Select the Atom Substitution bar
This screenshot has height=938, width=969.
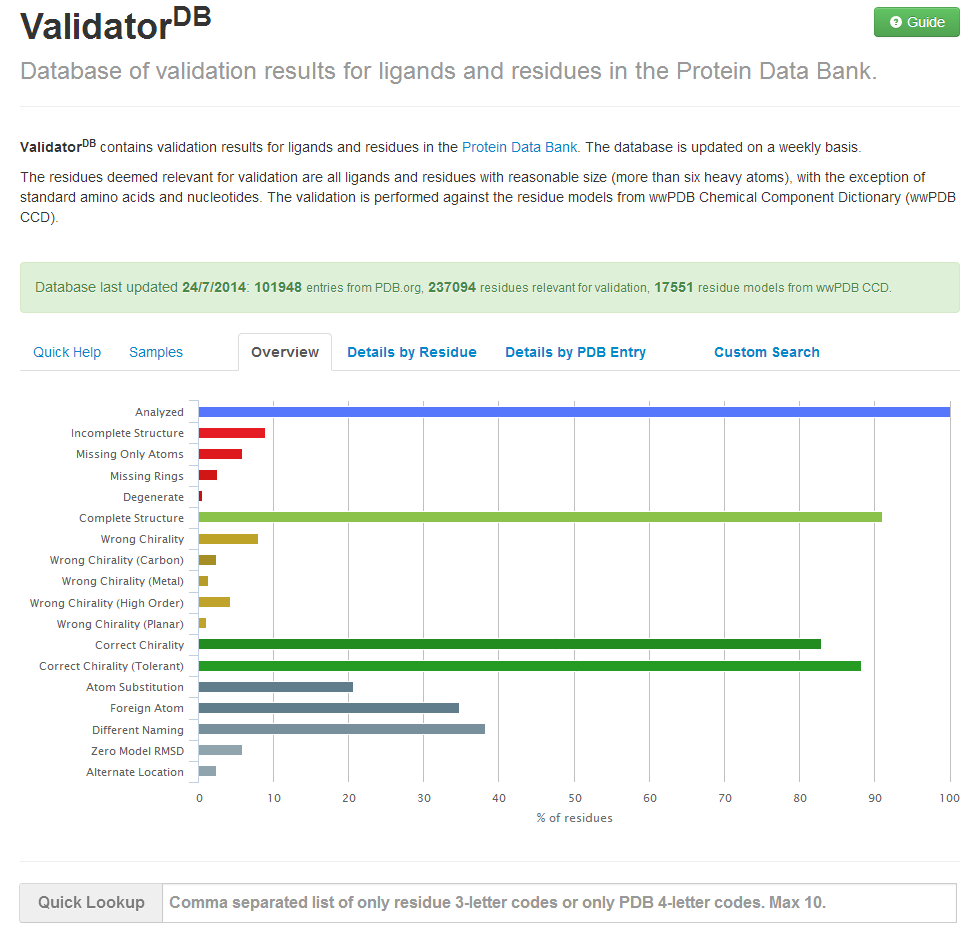click(x=276, y=687)
